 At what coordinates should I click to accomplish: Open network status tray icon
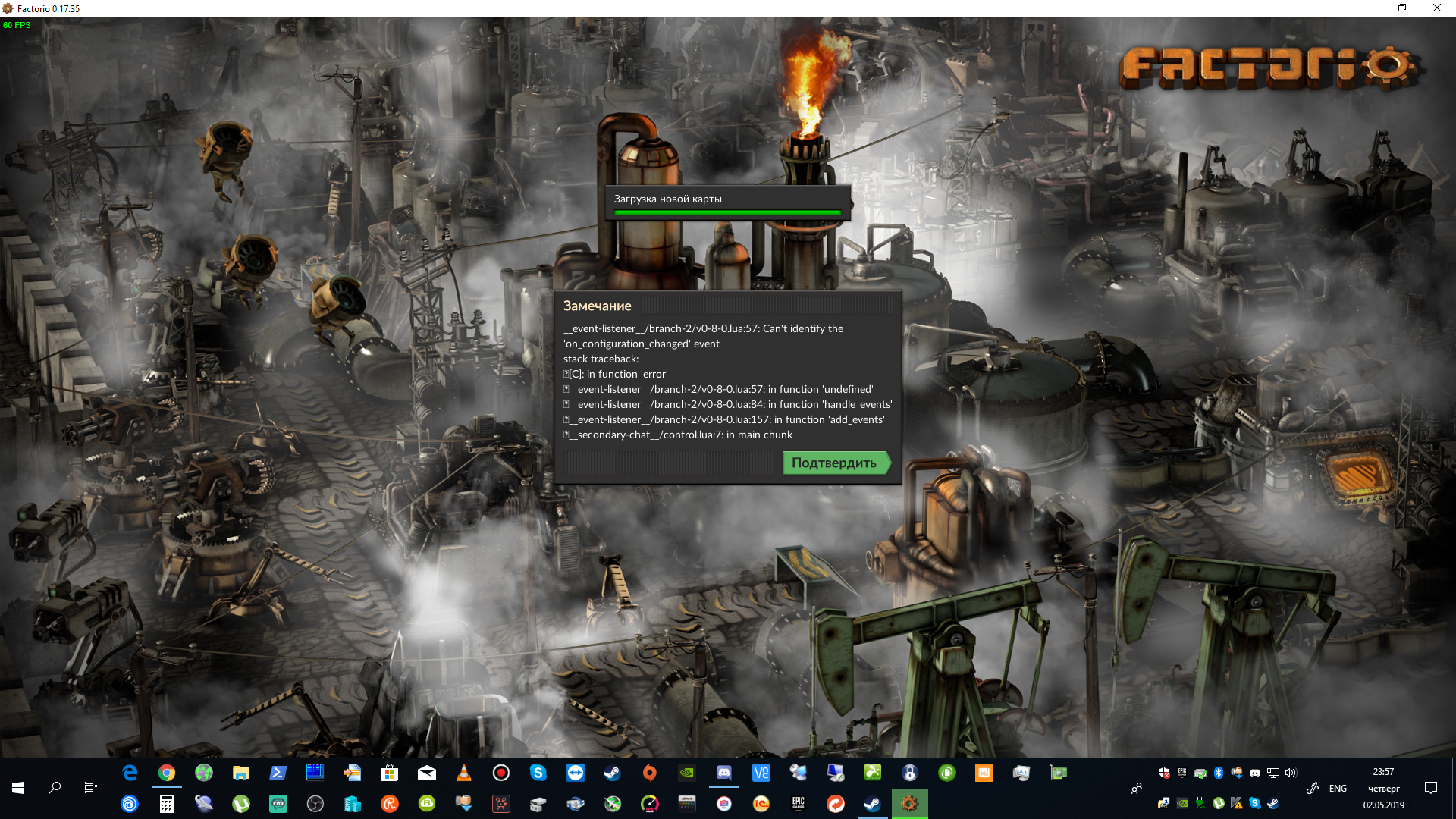(1273, 773)
